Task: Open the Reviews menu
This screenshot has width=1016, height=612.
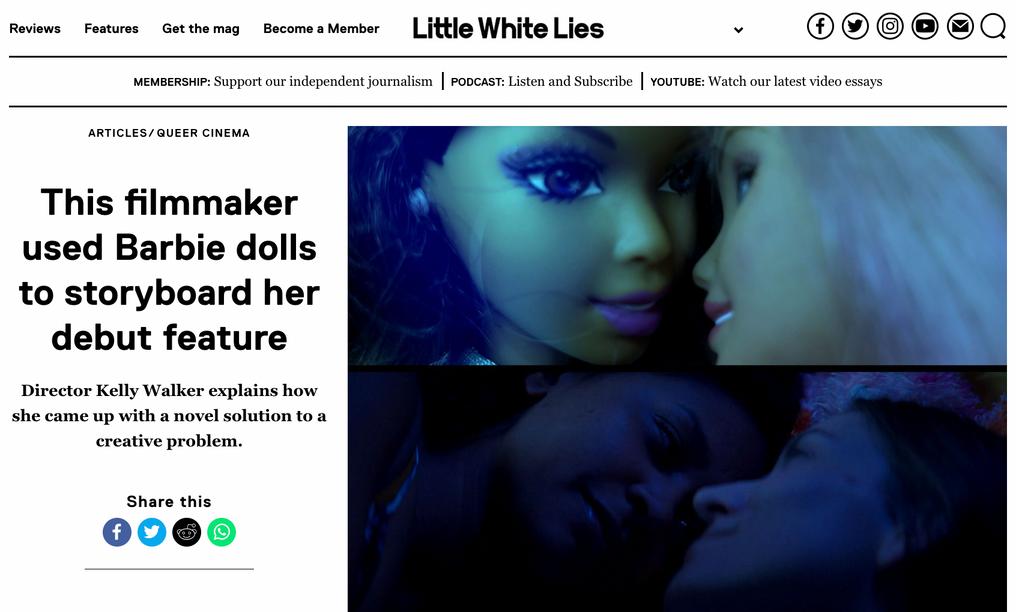Action: click(35, 28)
